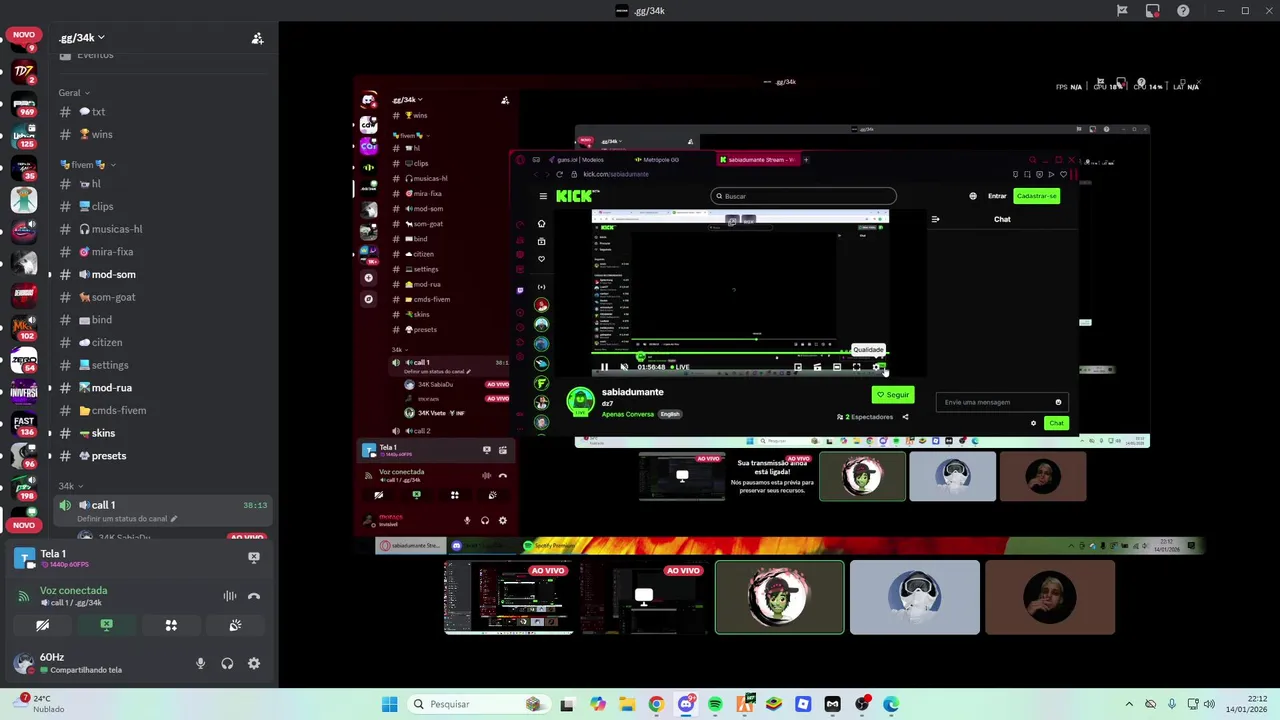Open the Discord help icon in the title bar
Screen dimensions: 1280x720
[1183, 11]
